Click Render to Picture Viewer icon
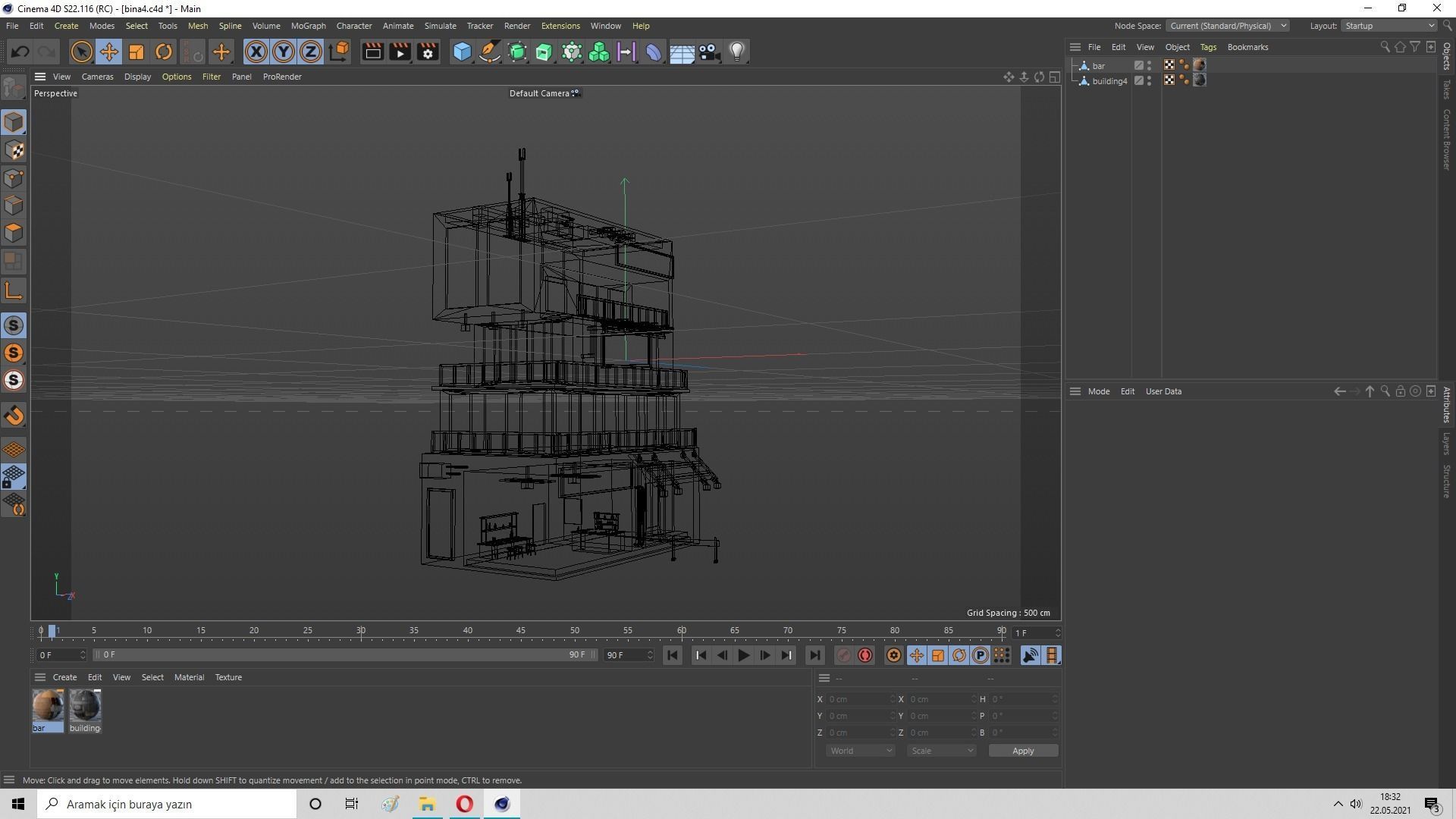This screenshot has width=1456, height=819. click(x=400, y=52)
